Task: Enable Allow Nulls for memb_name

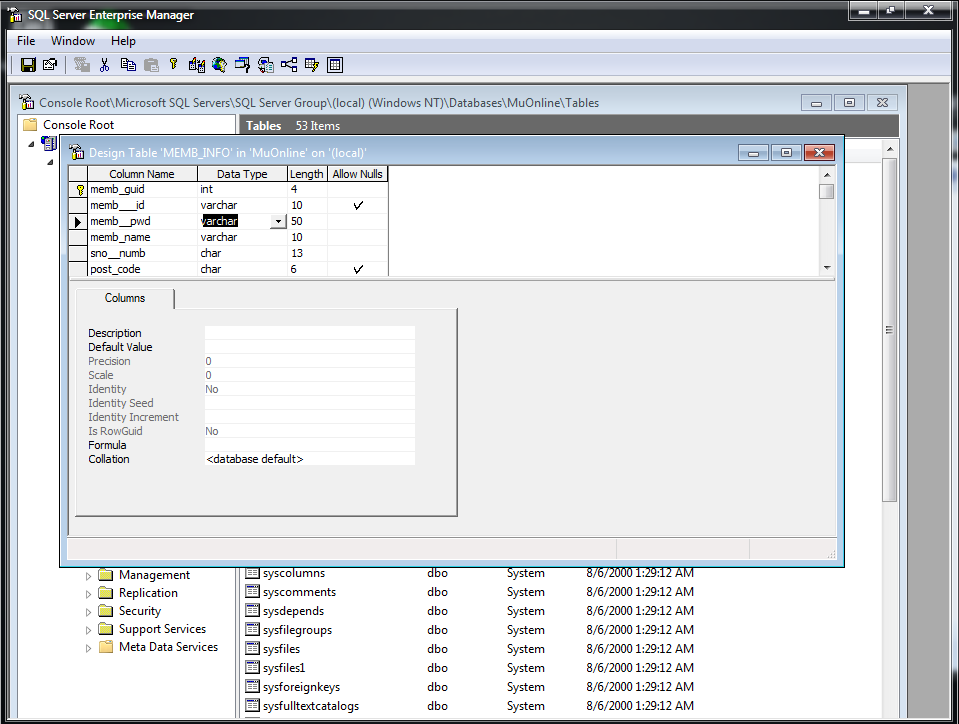Action: (357, 237)
